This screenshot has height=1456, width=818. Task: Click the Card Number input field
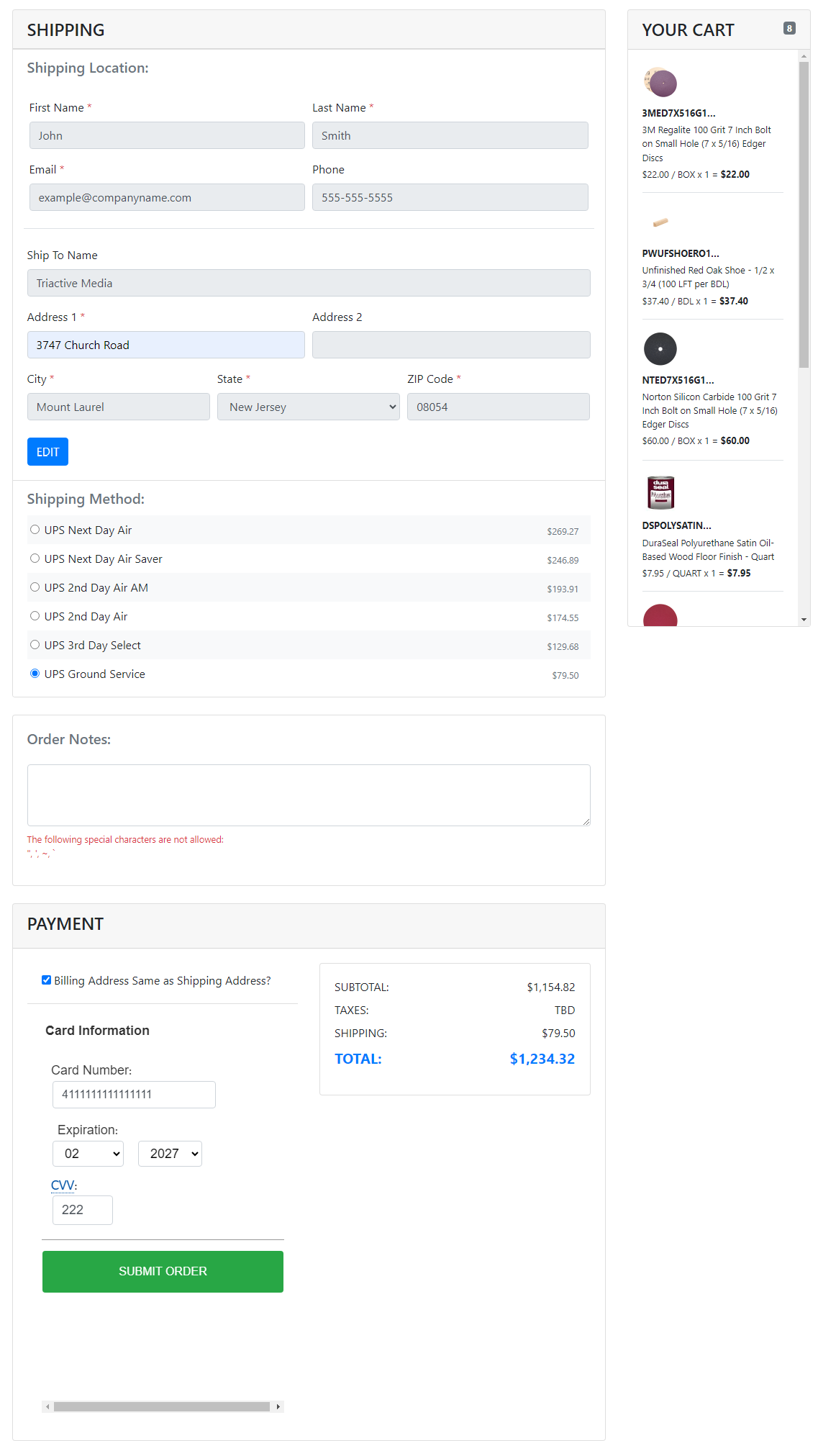134,1095
